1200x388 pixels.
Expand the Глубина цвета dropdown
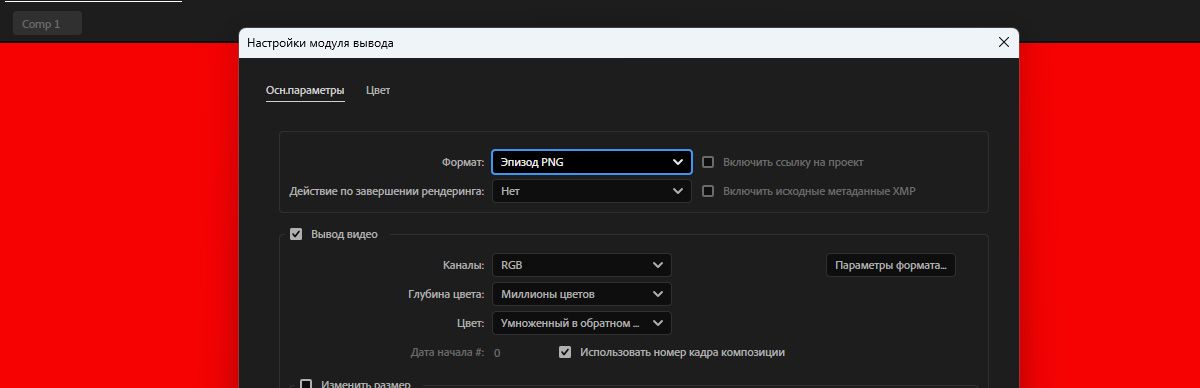(581, 294)
